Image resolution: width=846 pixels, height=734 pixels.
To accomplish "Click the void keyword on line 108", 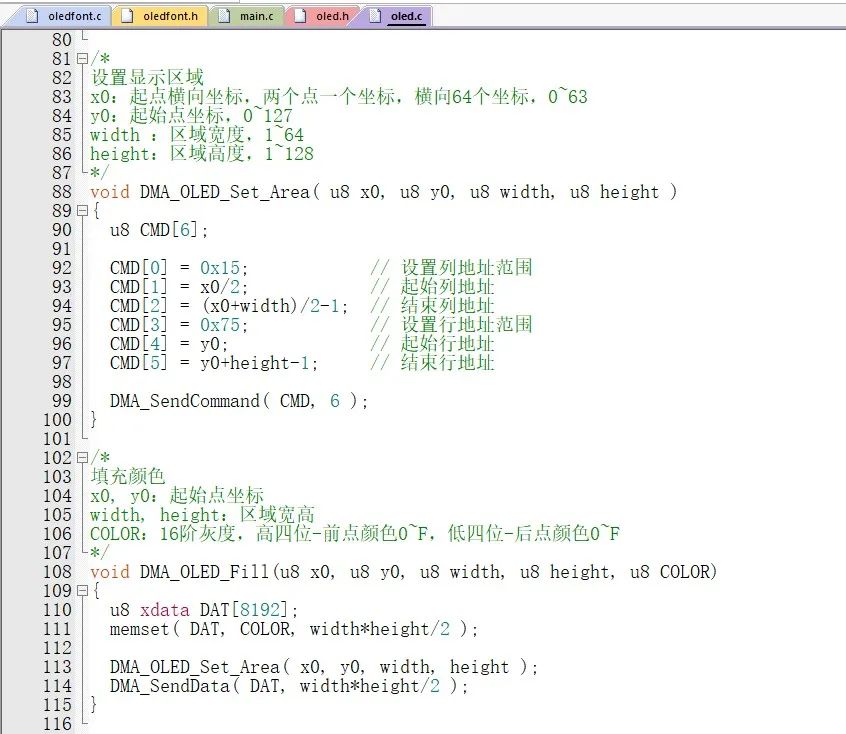I will pyautogui.click(x=110, y=572).
